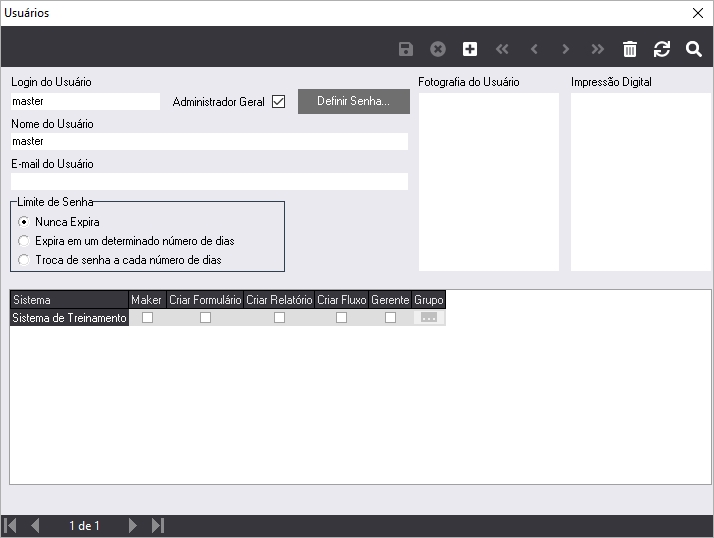This screenshot has height=538, width=714.
Task: Check Criar Relatório for Sistema de Treinamento
Action: point(279,318)
